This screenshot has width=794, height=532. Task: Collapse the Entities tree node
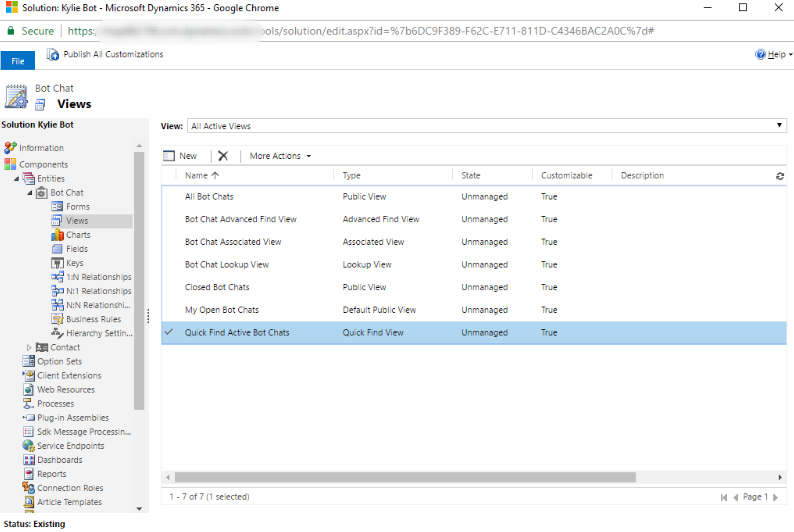pyautogui.click(x=17, y=179)
